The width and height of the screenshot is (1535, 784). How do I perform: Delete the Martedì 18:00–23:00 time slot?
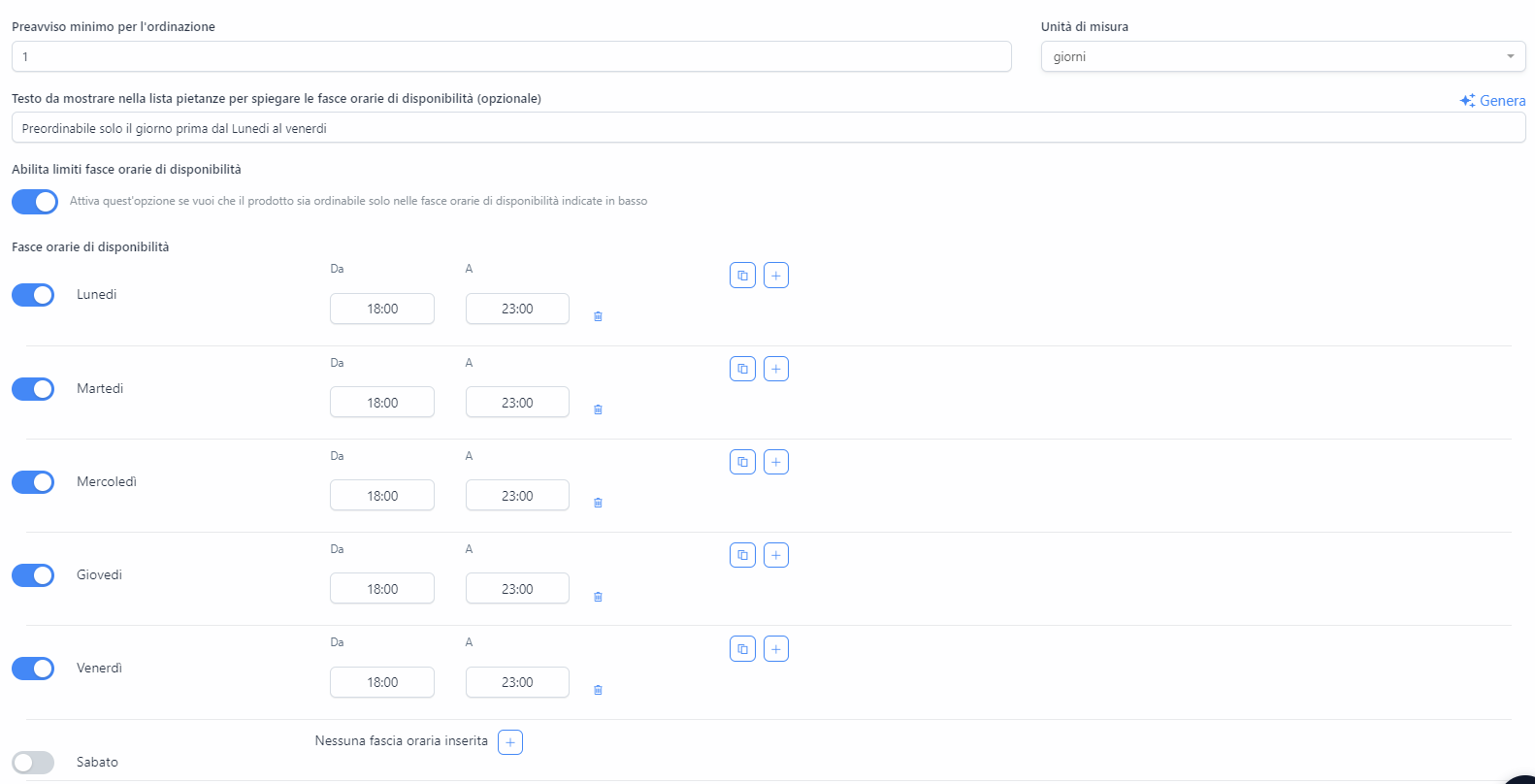click(598, 409)
